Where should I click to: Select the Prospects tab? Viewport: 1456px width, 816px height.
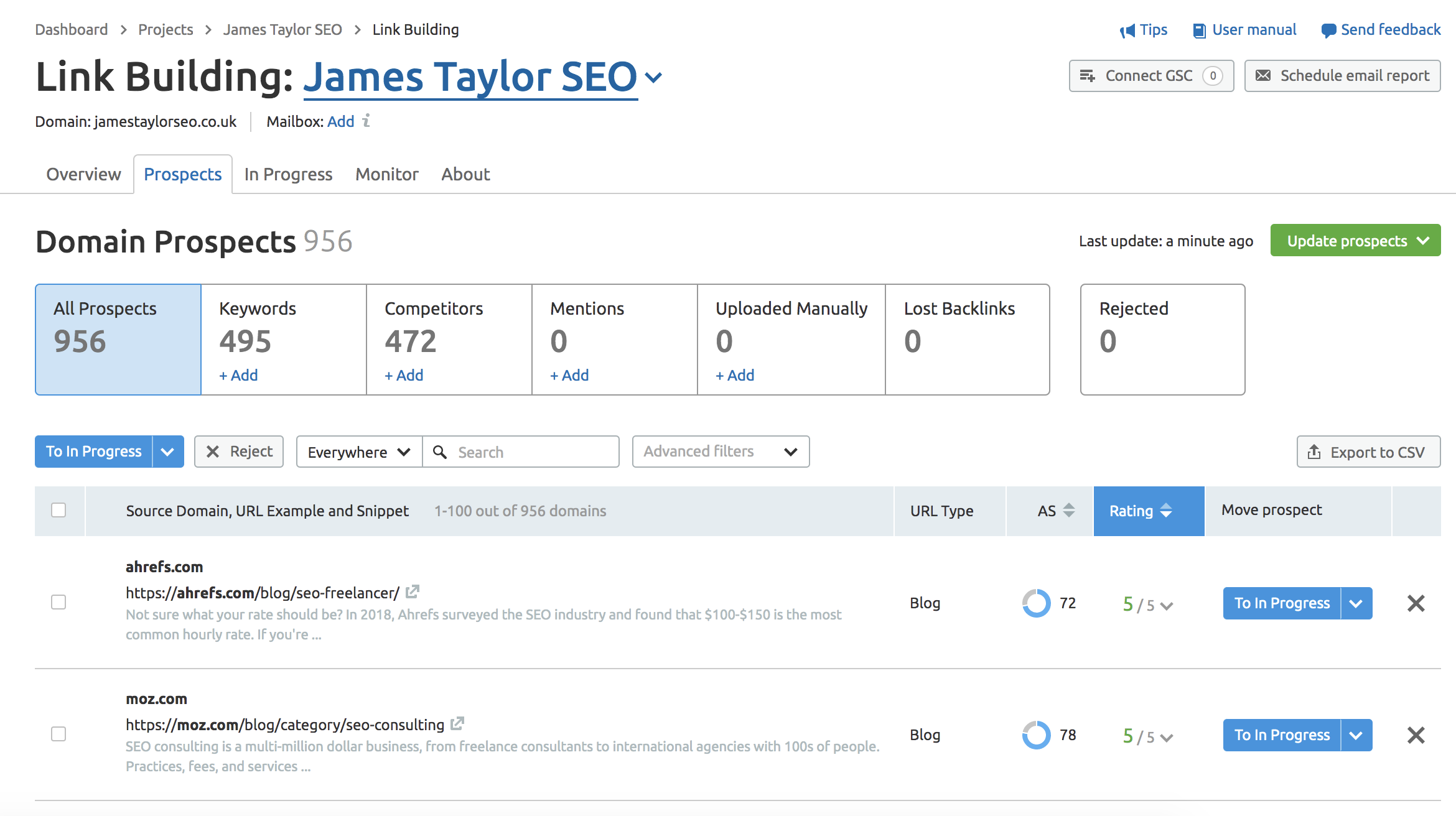tap(183, 174)
